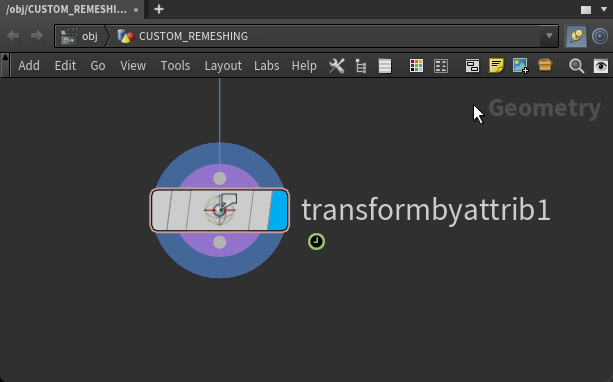Open the pane options arrow menu
The width and height of the screenshot is (613, 382).
604,9
